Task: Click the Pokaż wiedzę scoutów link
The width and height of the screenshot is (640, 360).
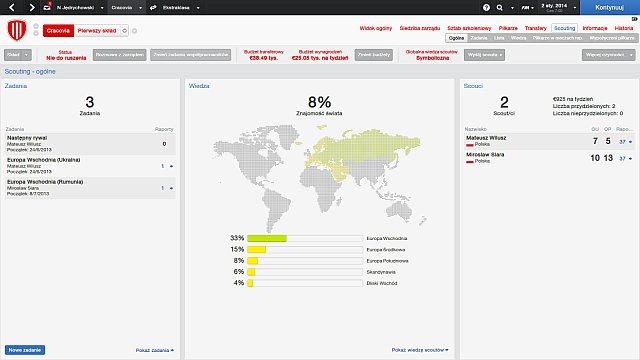Action: (420, 350)
